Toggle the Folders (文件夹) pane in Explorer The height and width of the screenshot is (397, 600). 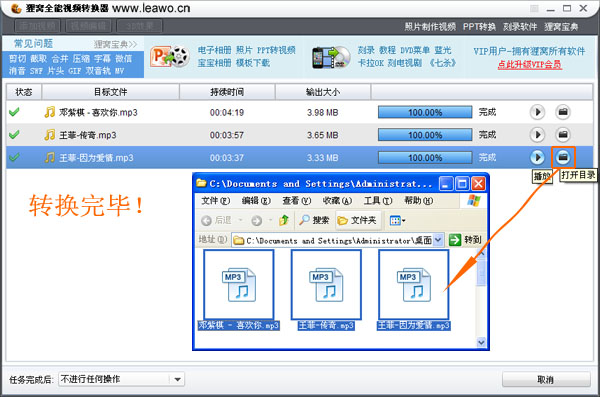[x=357, y=220]
